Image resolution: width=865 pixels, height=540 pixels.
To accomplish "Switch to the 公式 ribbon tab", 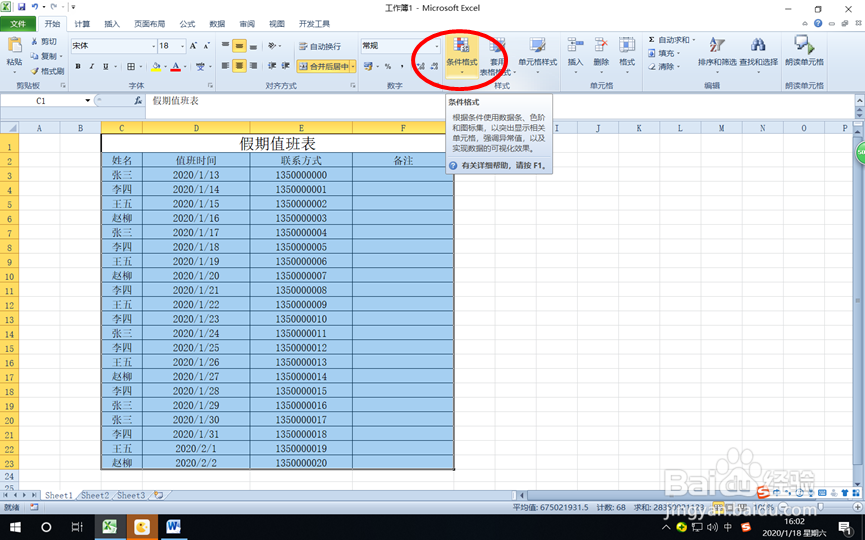I will coord(187,24).
